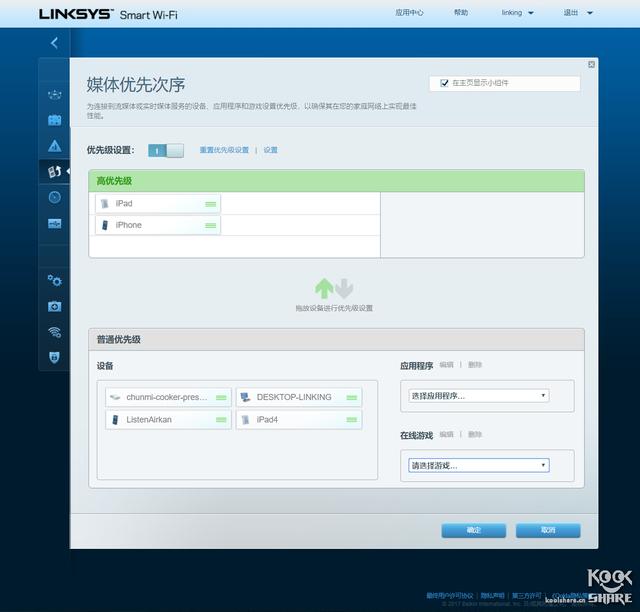
Task: Click the 设置 link next to reset
Action: (x=270, y=150)
